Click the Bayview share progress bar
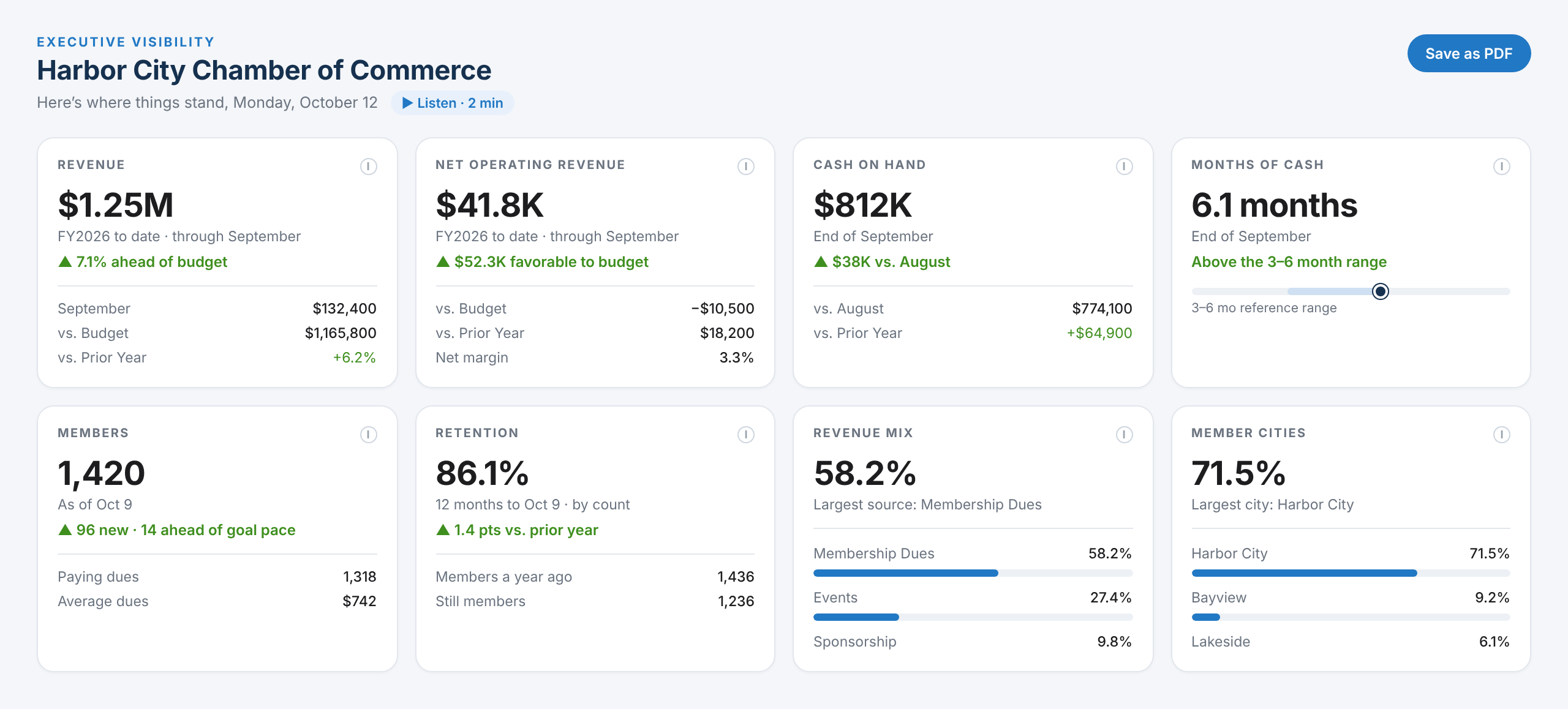Image resolution: width=1568 pixels, height=709 pixels. tap(1351, 617)
